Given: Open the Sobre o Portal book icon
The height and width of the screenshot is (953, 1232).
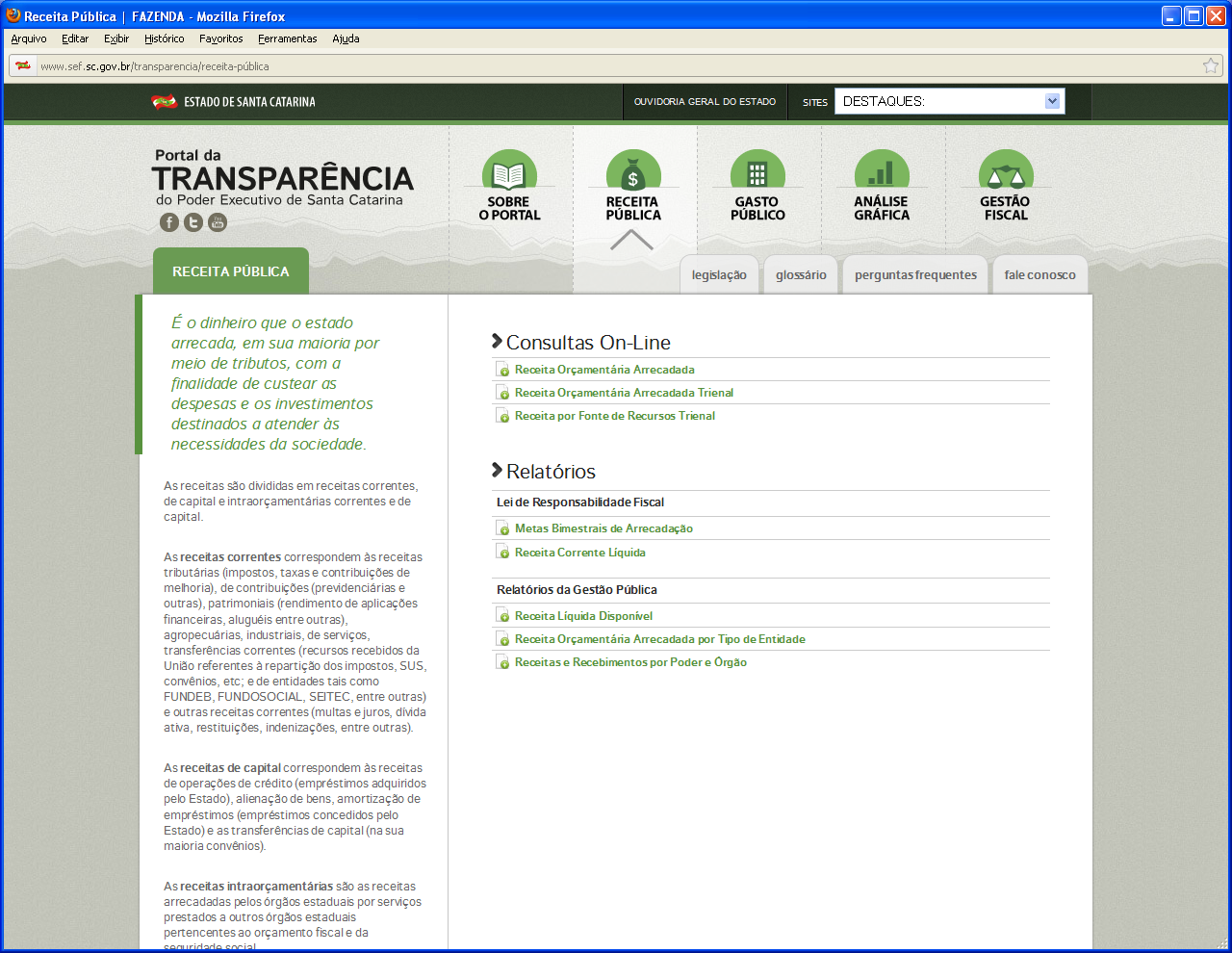Looking at the screenshot, I should (509, 170).
